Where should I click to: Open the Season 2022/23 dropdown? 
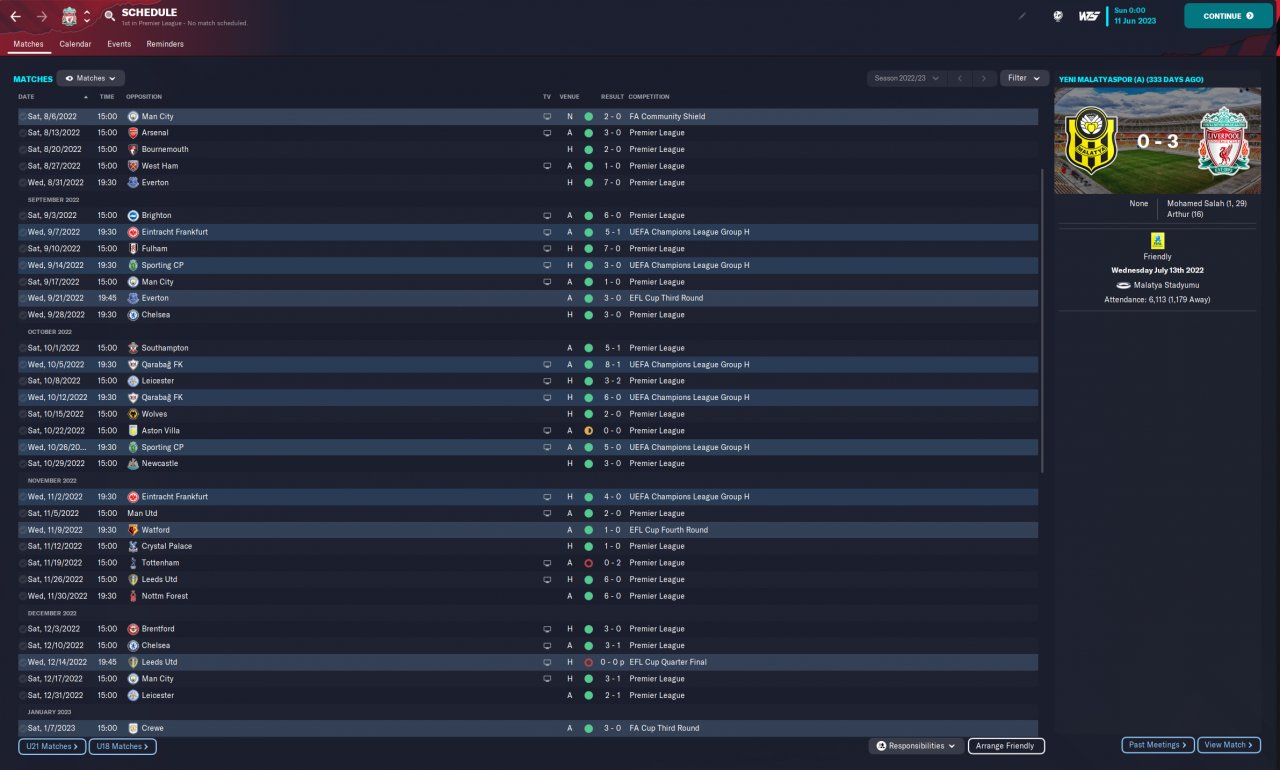(906, 78)
